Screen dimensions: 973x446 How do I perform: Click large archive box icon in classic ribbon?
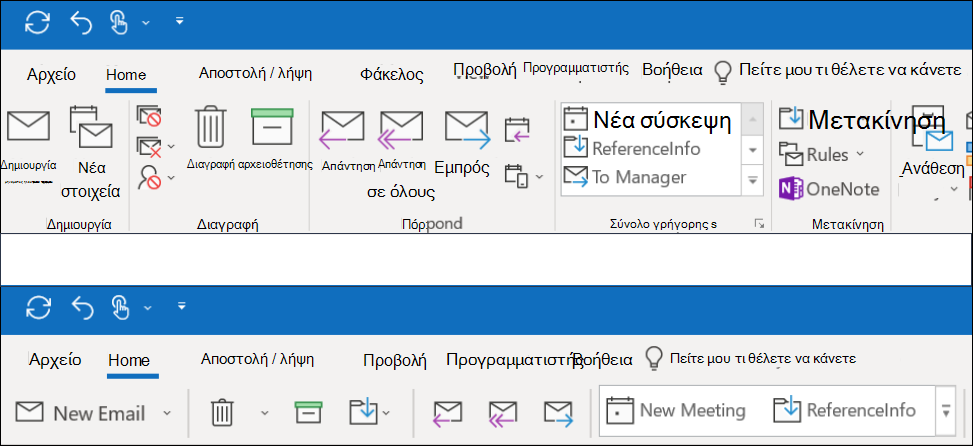pyautogui.click(x=272, y=127)
